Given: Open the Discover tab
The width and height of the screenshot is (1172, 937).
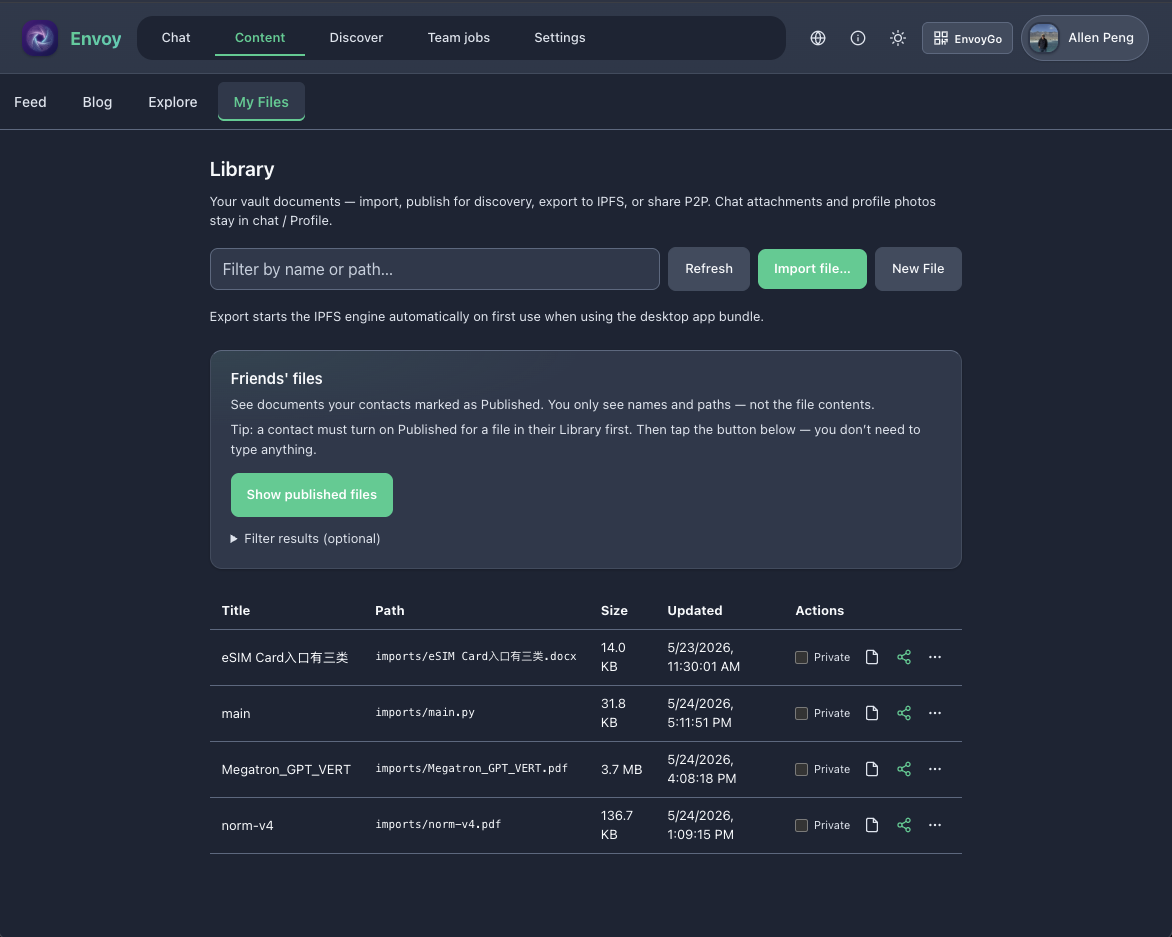Looking at the screenshot, I should [356, 38].
